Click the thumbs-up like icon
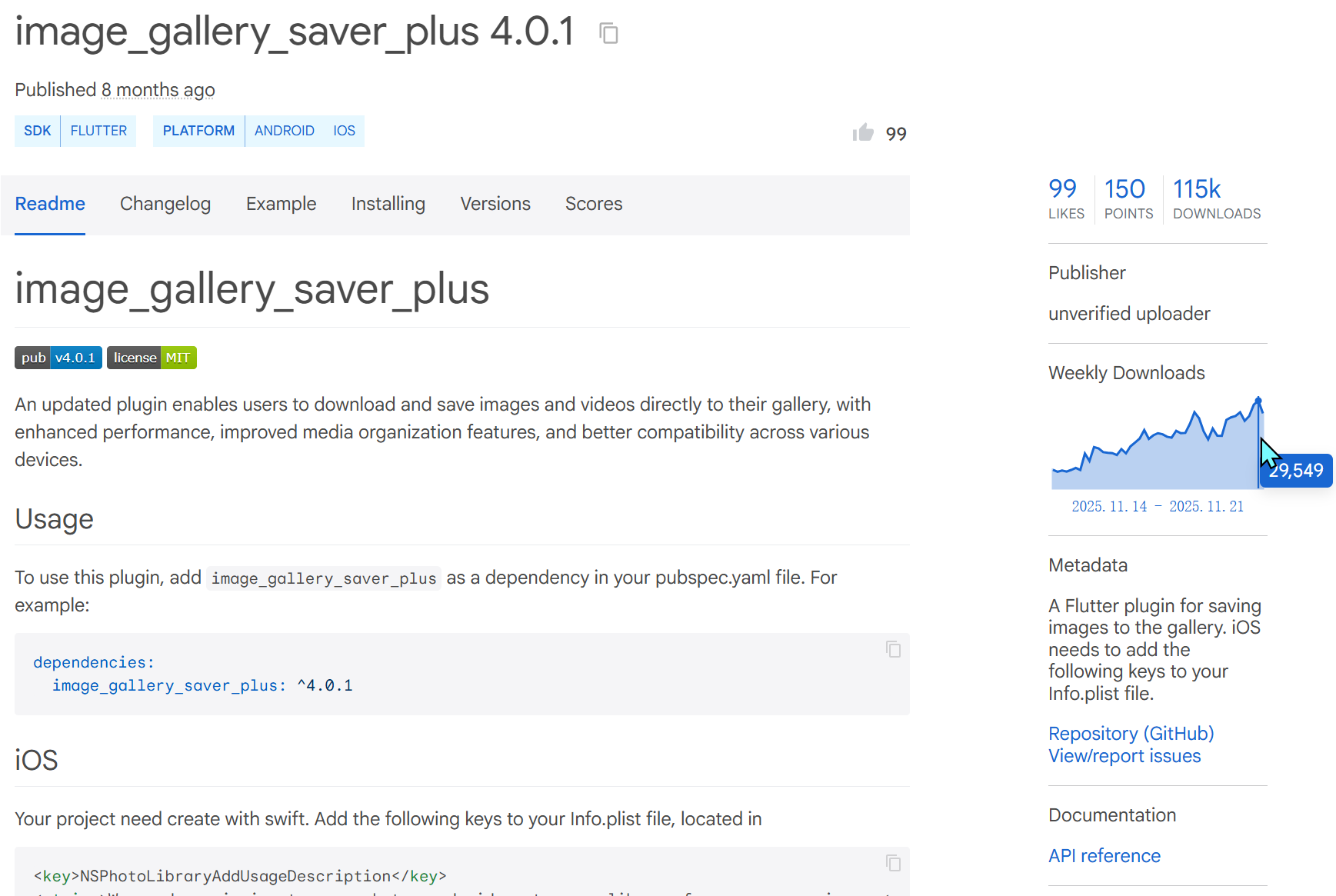The image size is (1336, 896). [x=863, y=133]
